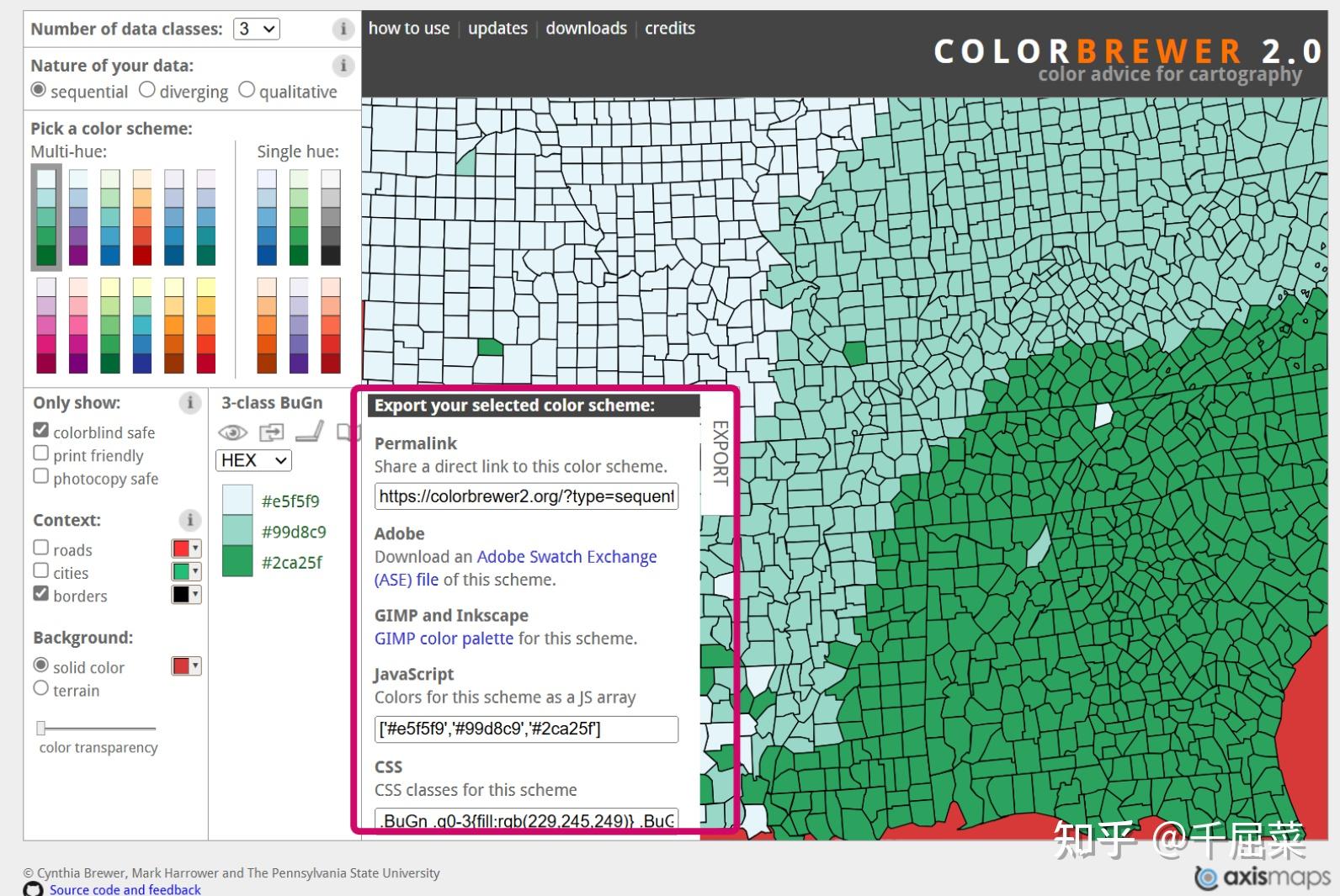View the credits page
This screenshot has height=896, width=1340.
tap(670, 28)
